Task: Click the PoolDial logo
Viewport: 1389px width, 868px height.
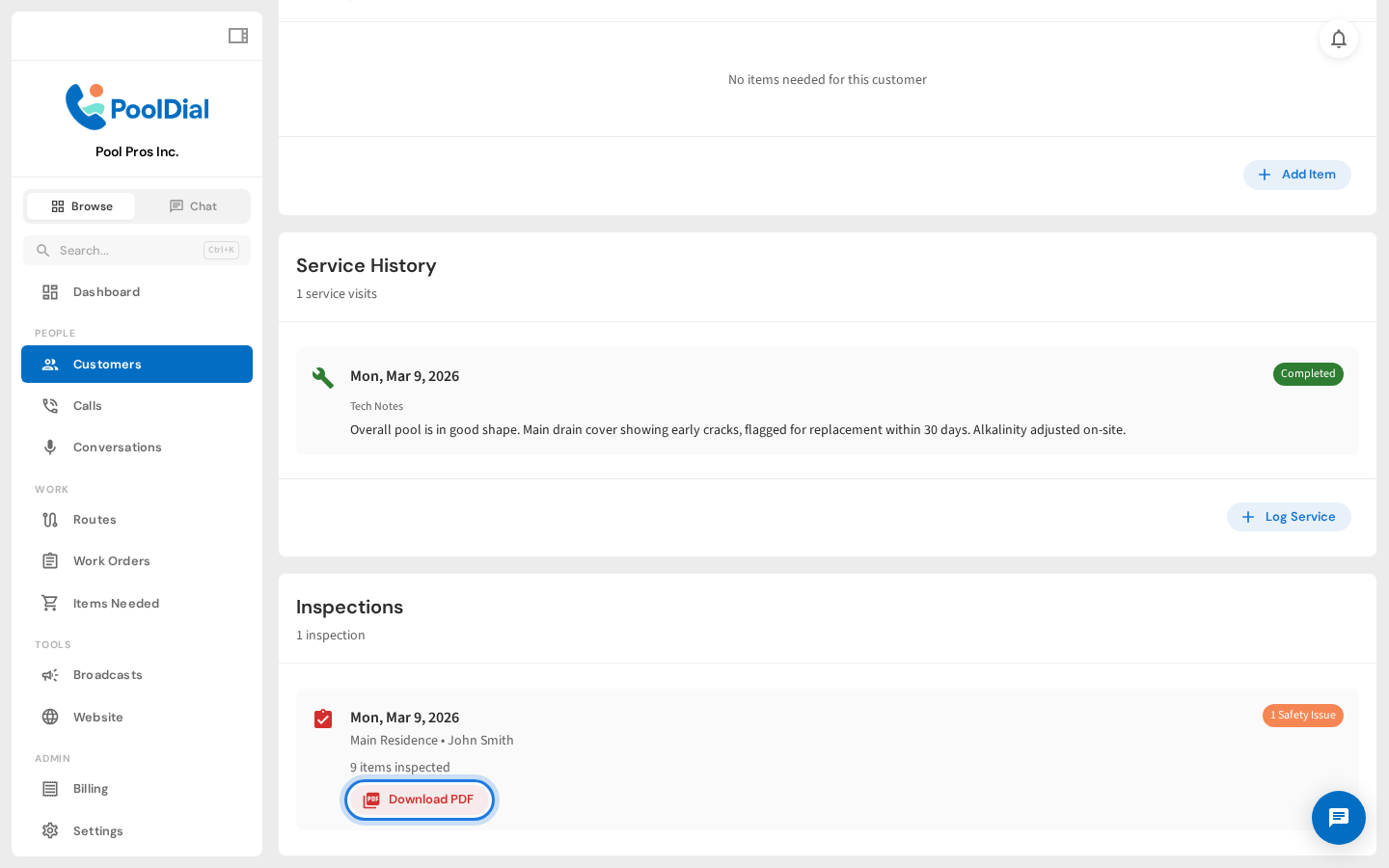Action: point(137,107)
